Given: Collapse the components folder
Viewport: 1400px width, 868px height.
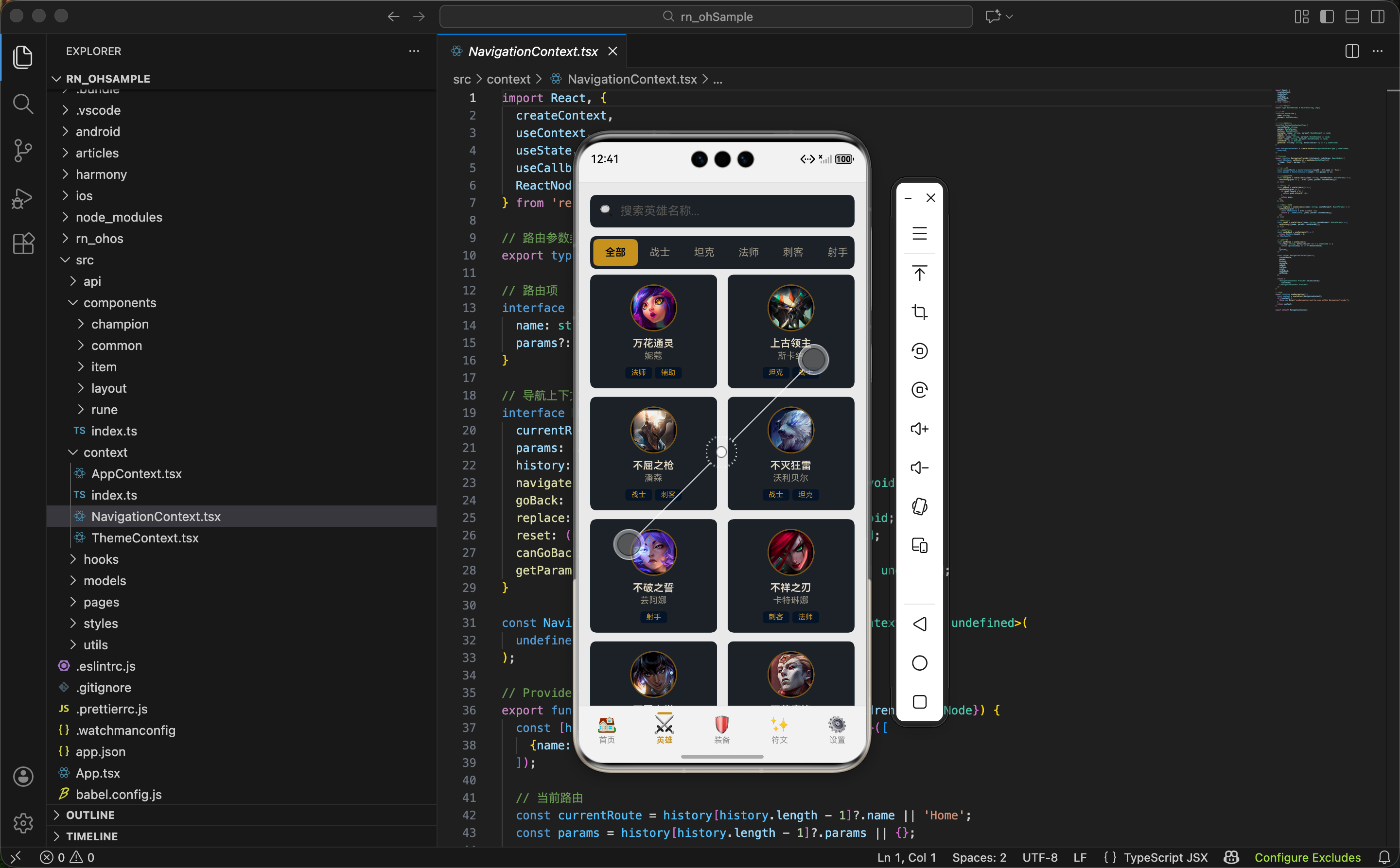Looking at the screenshot, I should pyautogui.click(x=120, y=303).
